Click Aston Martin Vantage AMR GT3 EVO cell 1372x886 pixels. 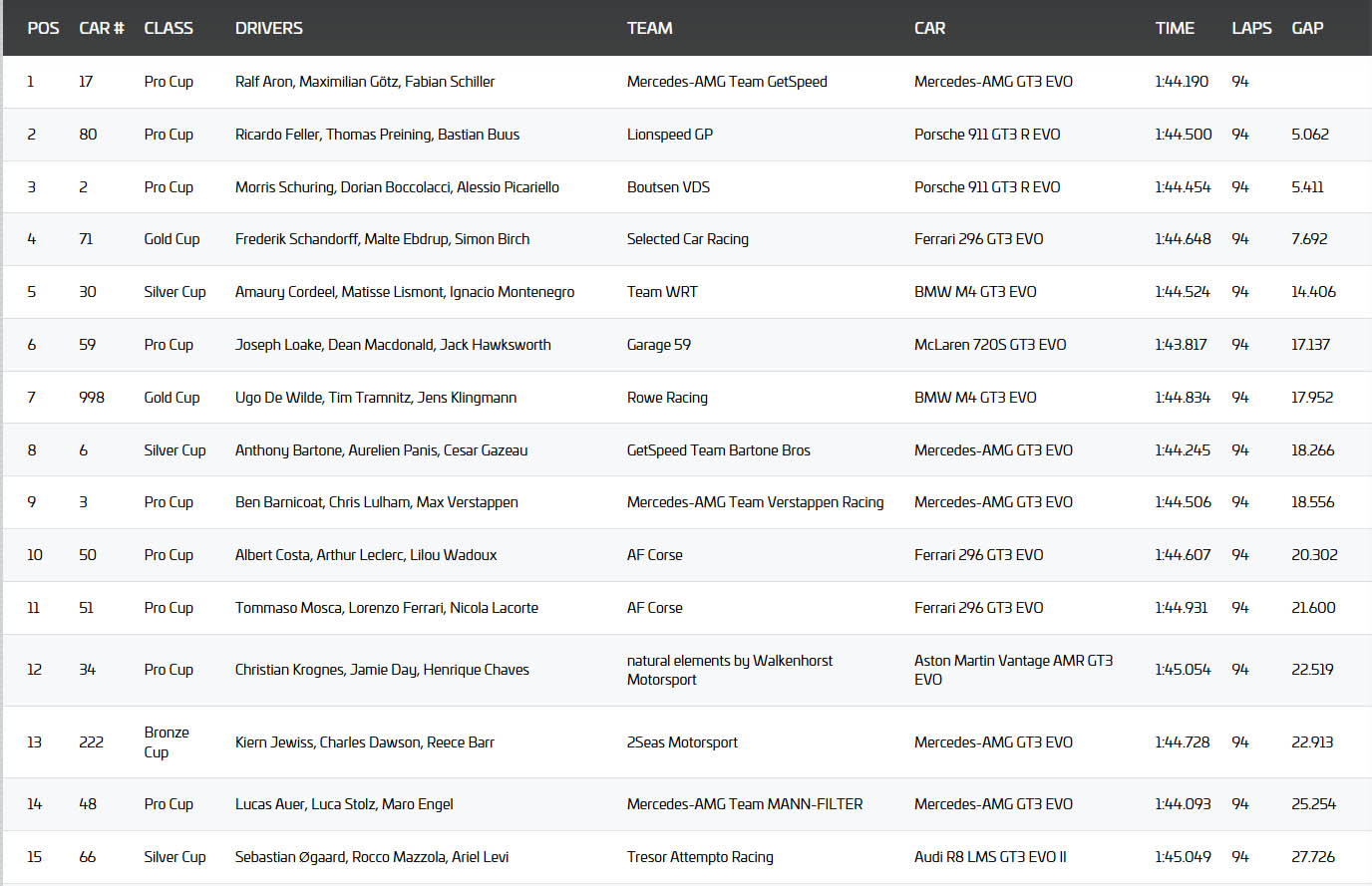[x=1014, y=670]
